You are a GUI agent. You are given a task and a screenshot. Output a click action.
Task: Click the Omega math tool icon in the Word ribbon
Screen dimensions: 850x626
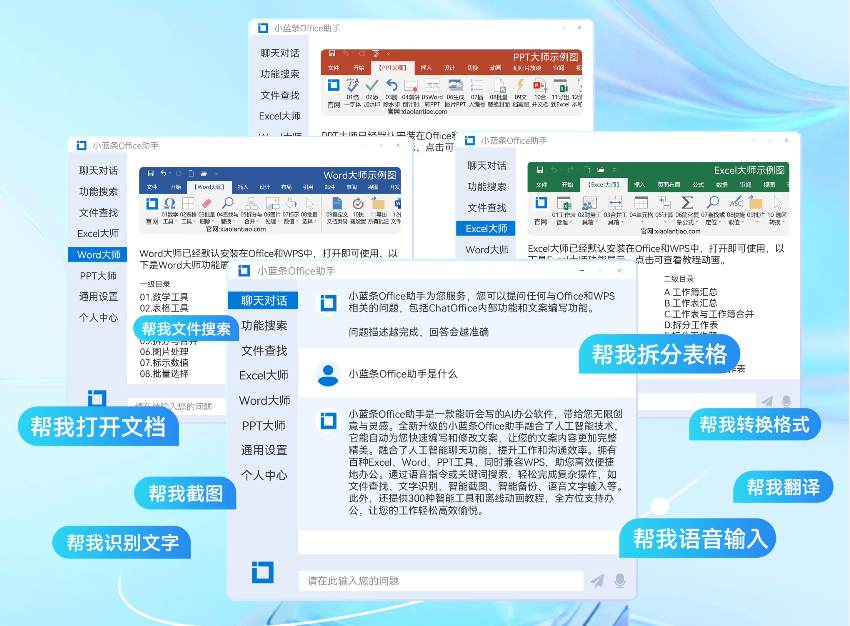pos(169,205)
